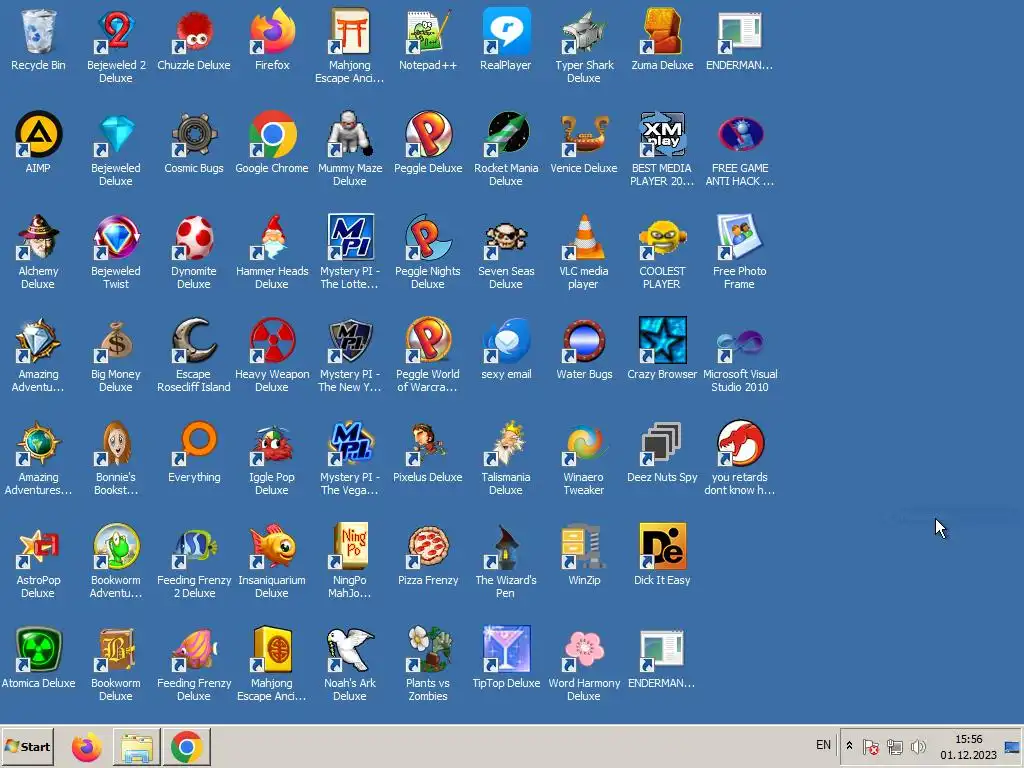The height and width of the screenshot is (768, 1024).
Task: Click Plants vs Zombies shortcut
Action: tap(428, 649)
